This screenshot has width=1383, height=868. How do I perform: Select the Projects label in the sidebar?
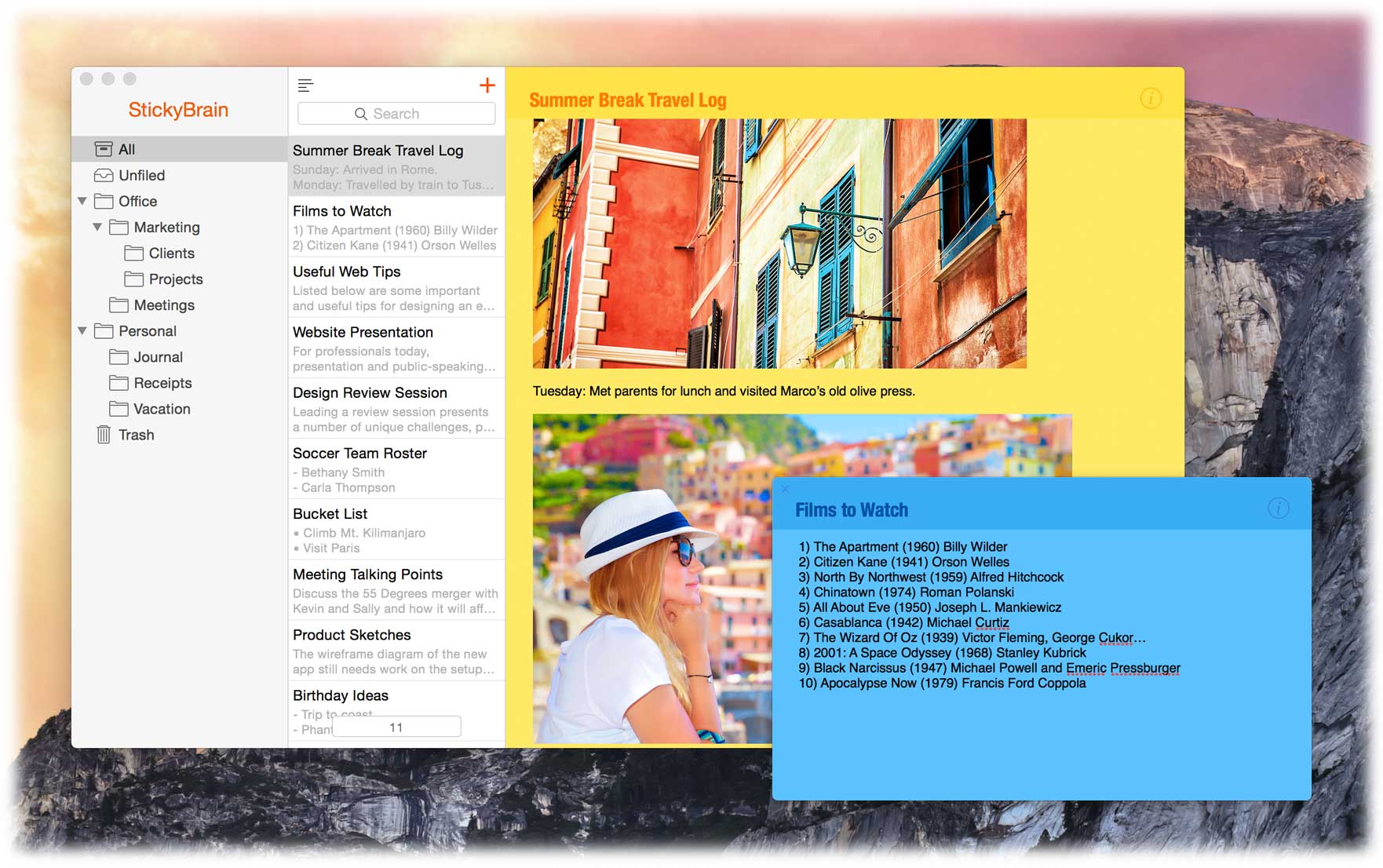coord(176,279)
